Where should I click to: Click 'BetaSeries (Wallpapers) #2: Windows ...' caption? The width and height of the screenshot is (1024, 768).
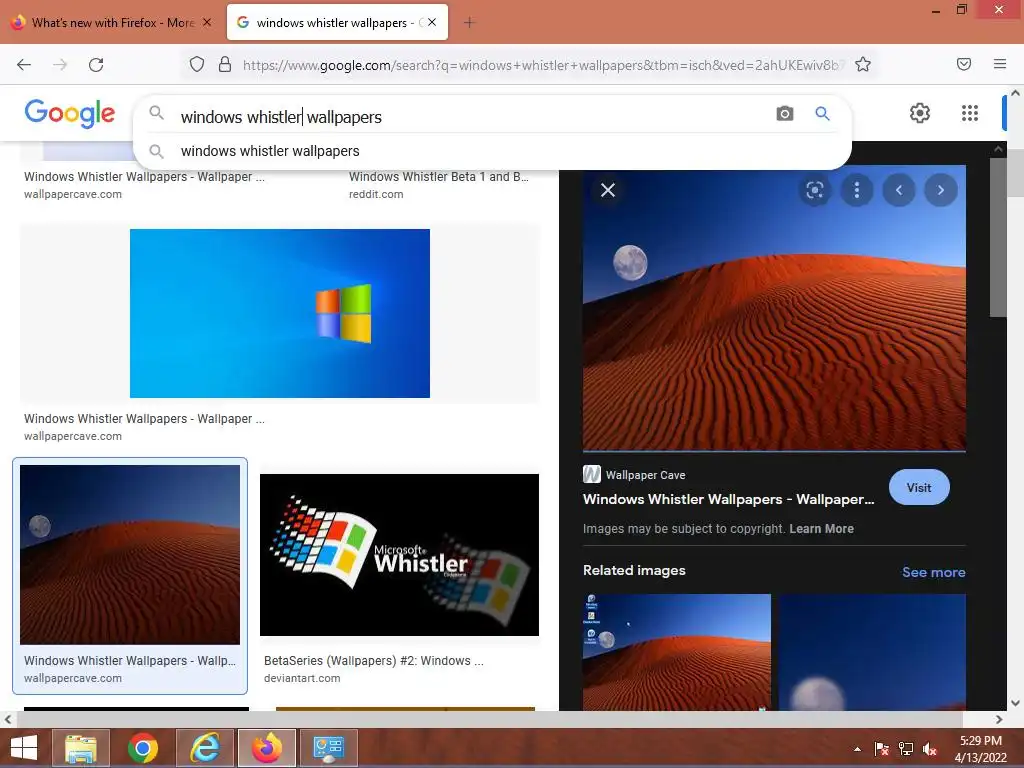pos(374,661)
